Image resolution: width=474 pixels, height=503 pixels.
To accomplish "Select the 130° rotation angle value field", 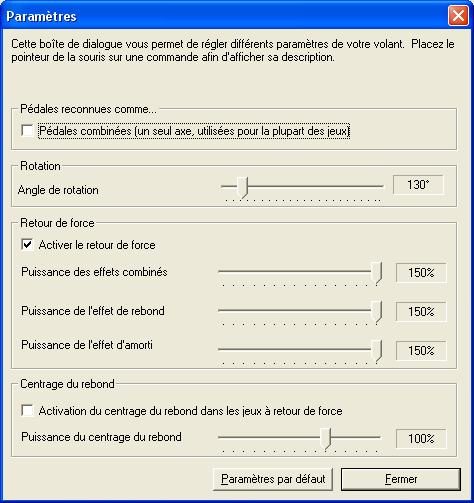I will (418, 184).
